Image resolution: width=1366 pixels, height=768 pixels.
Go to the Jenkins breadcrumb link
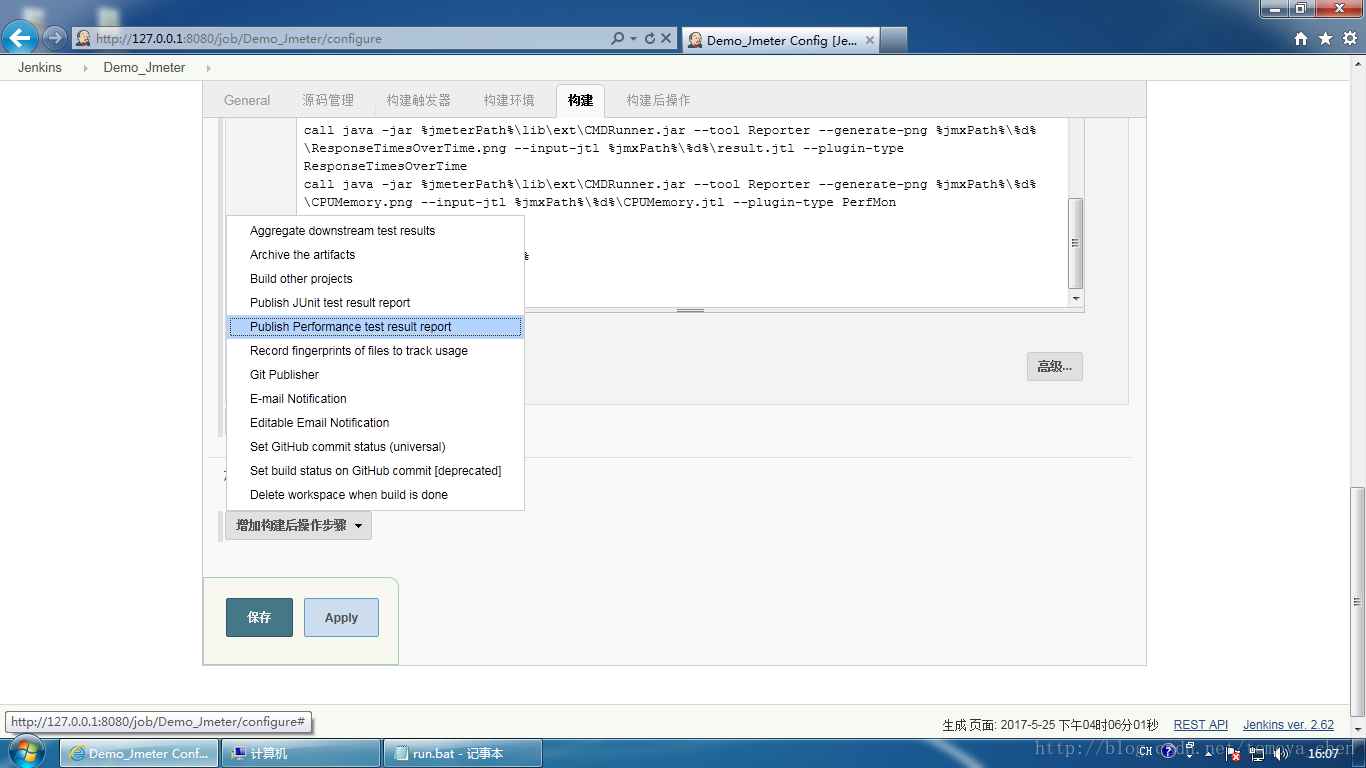[40, 68]
